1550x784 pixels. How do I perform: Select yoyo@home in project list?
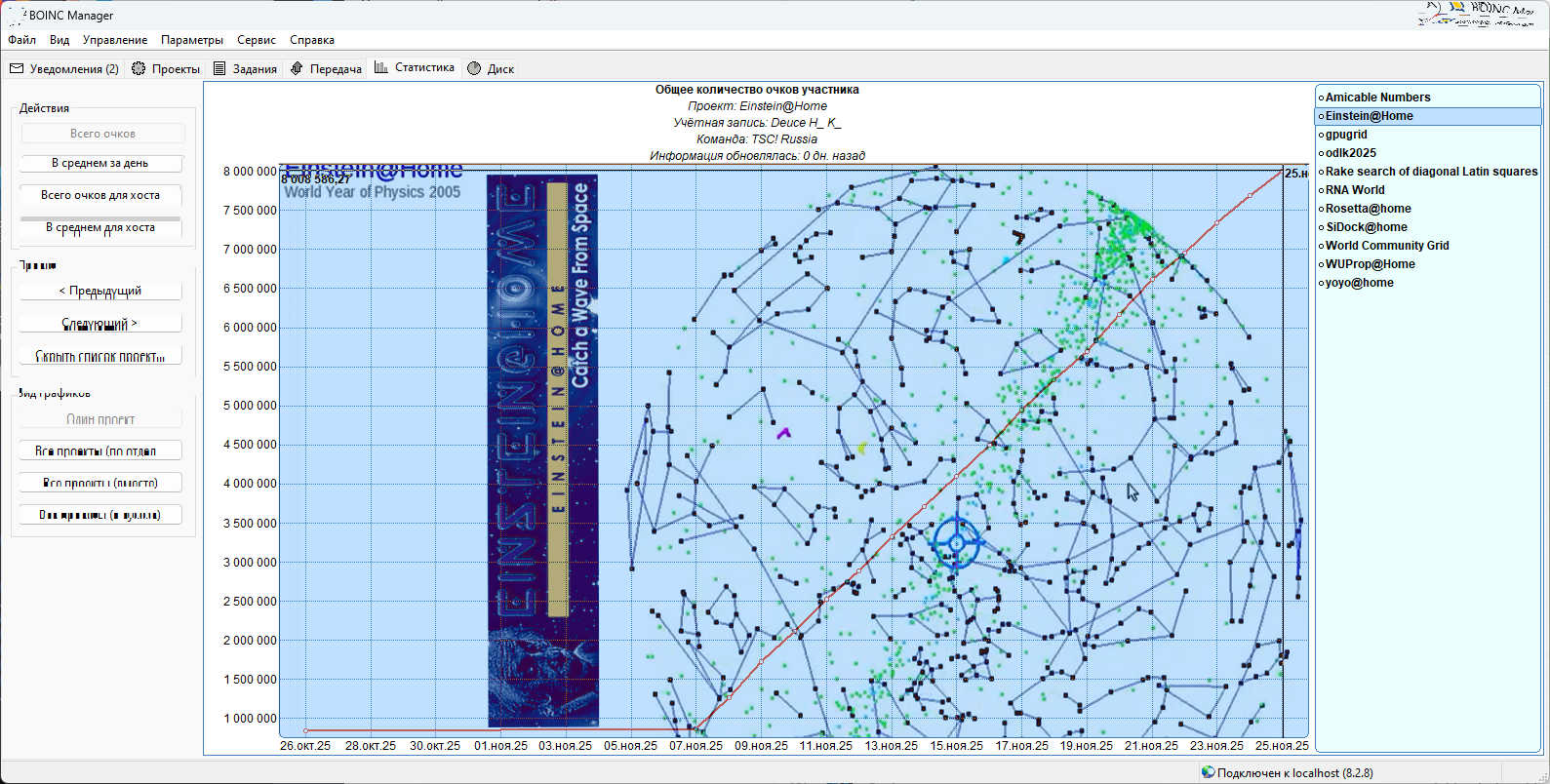(1428, 283)
